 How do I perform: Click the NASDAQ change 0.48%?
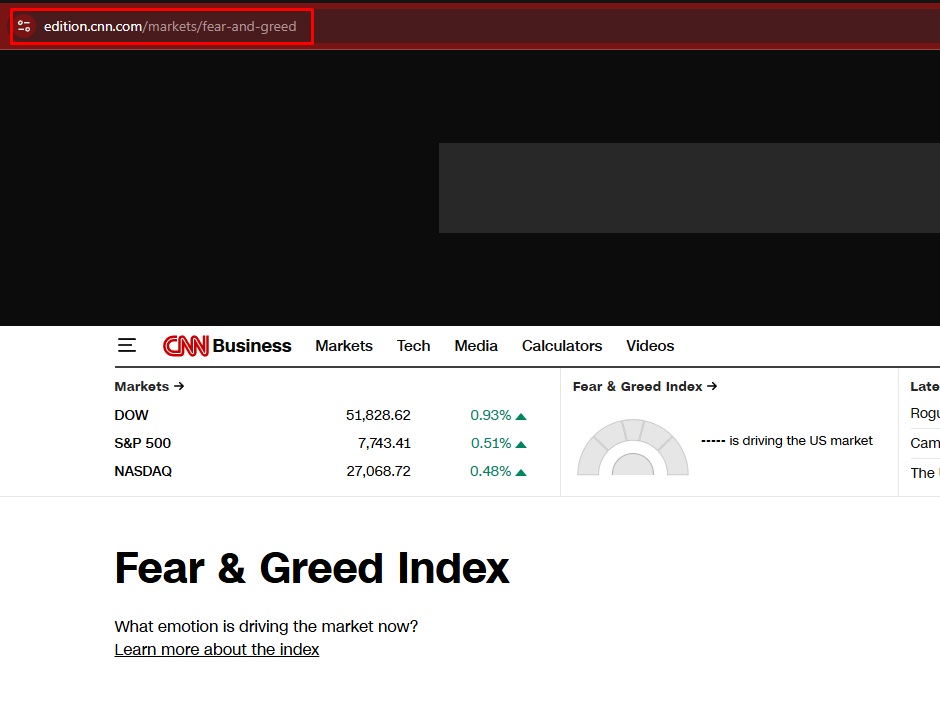(498, 471)
